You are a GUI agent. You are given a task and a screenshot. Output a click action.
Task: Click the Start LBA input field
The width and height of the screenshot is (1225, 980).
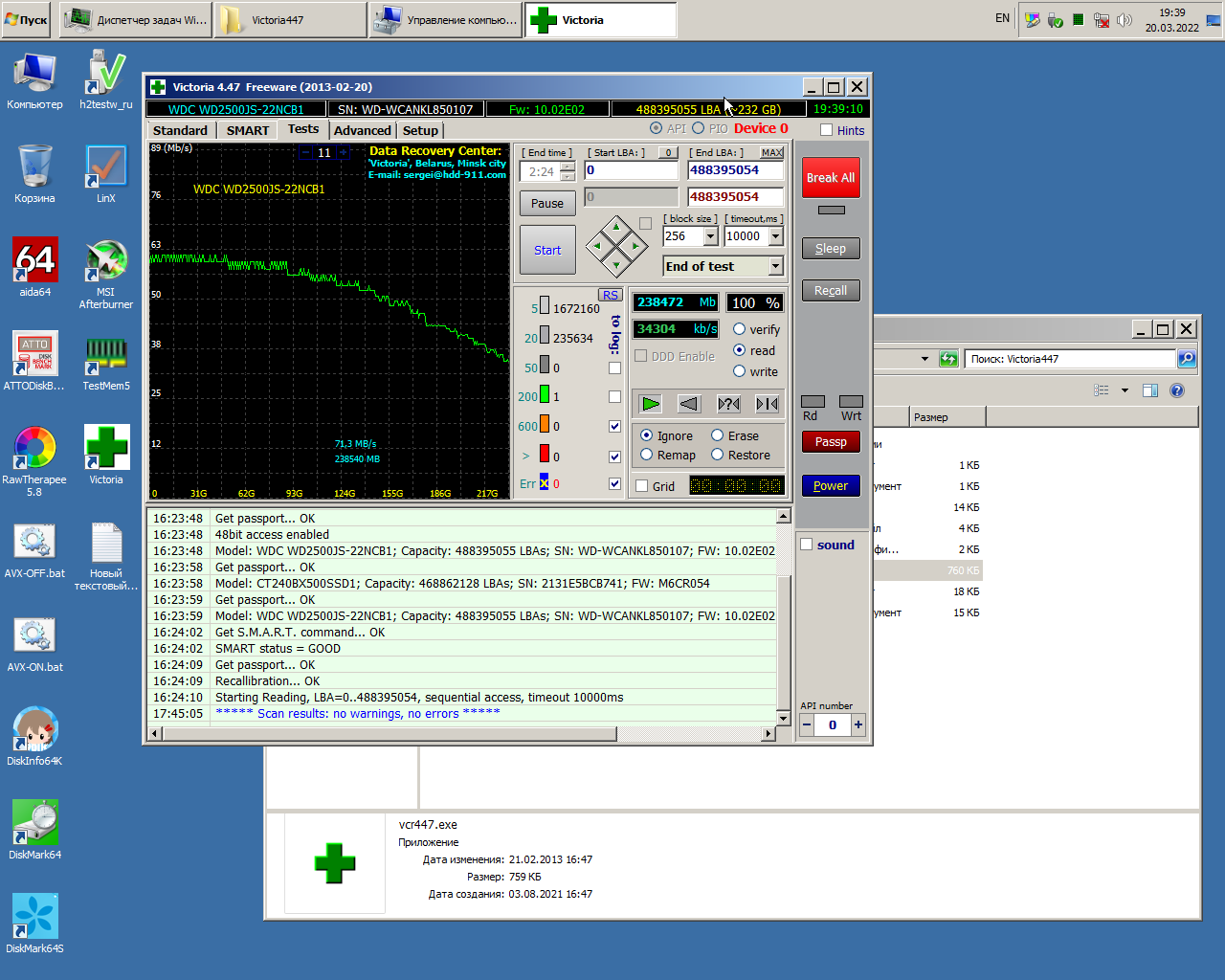[630, 170]
